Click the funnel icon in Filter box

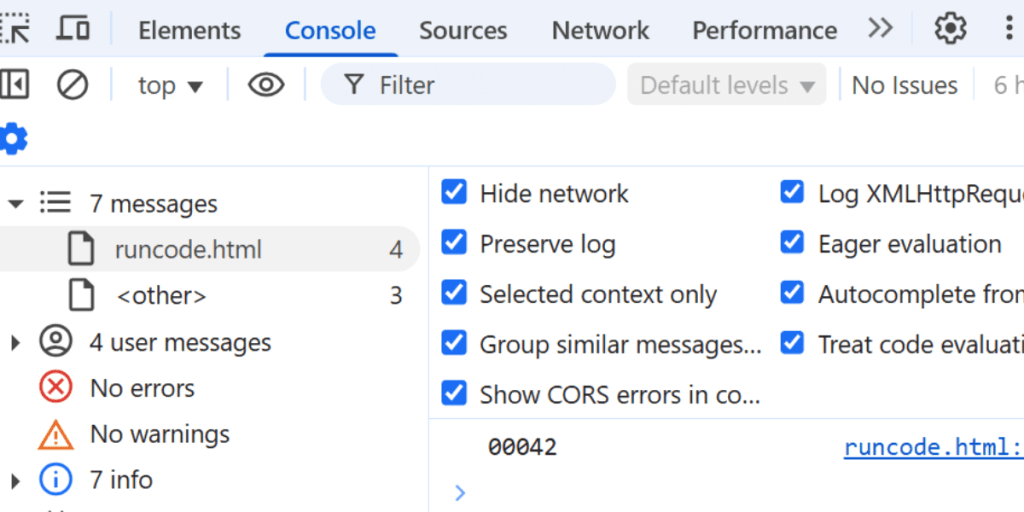(x=353, y=85)
